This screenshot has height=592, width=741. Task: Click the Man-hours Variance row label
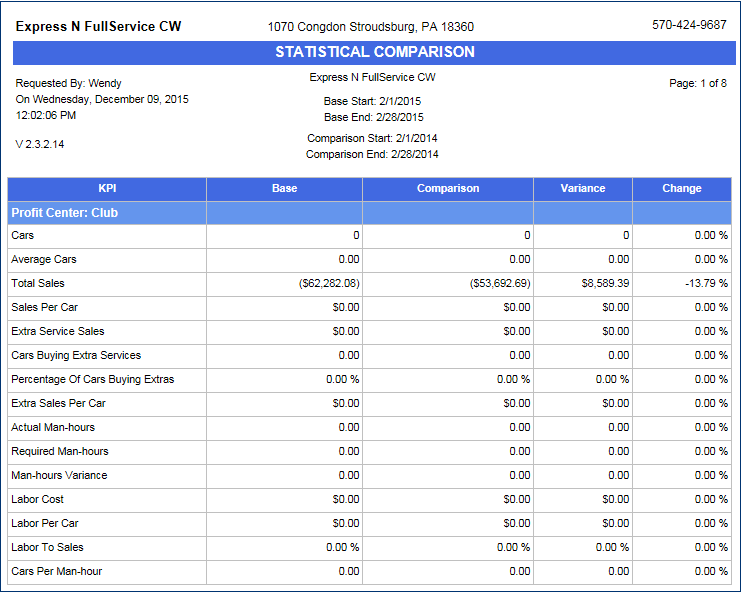[x=59, y=475]
